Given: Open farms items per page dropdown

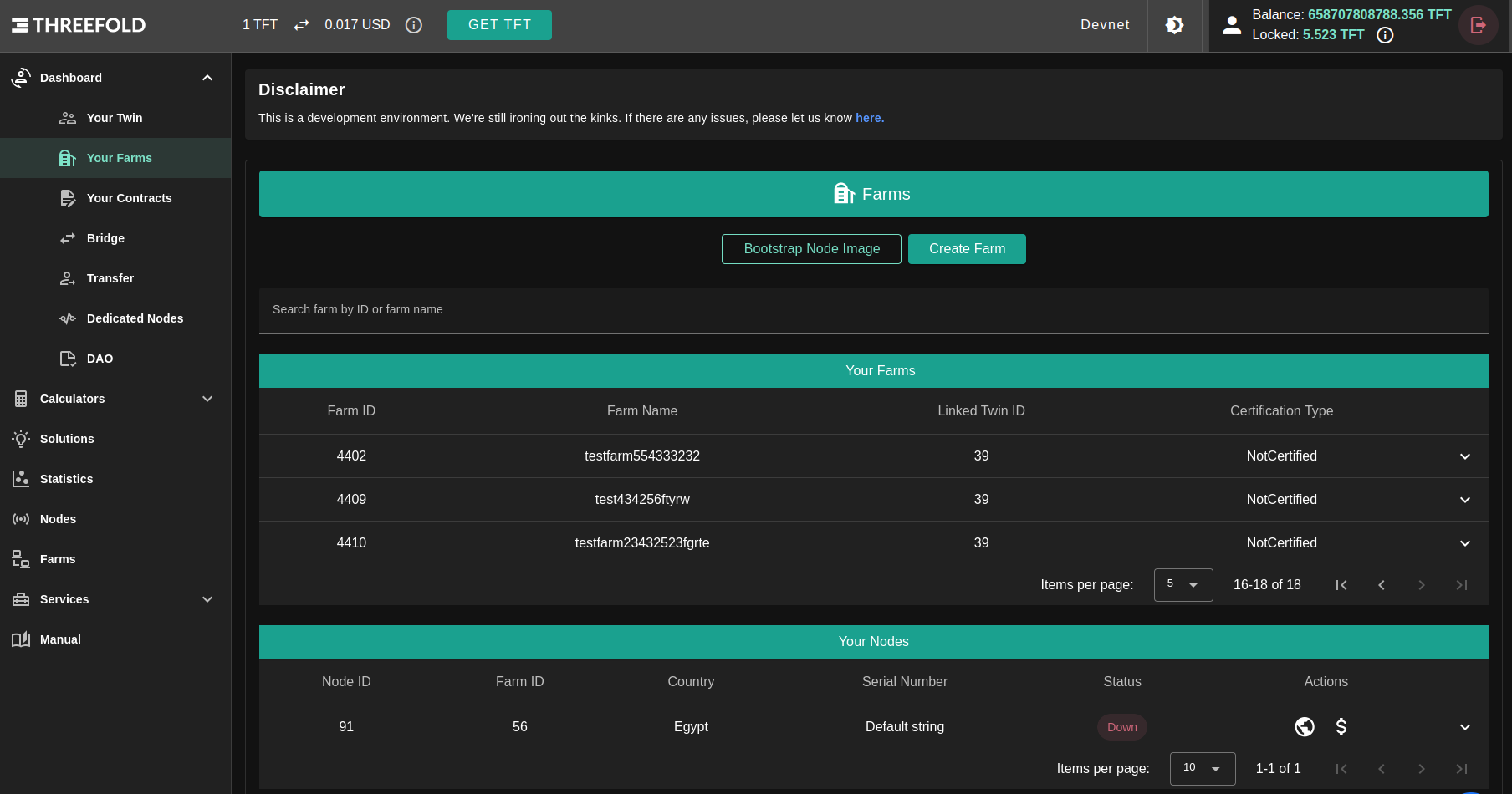Looking at the screenshot, I should pos(1183,585).
